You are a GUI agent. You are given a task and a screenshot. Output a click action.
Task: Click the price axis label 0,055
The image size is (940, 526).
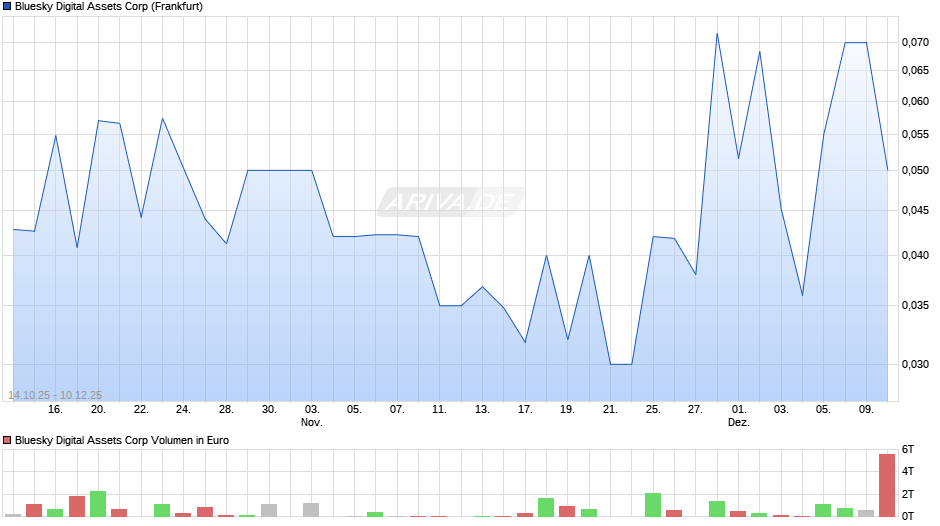pos(915,134)
